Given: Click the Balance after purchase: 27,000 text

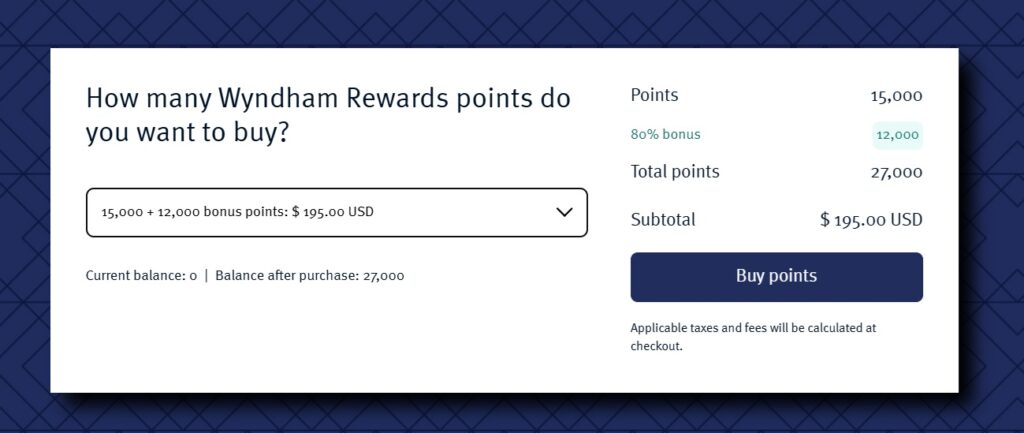Looking at the screenshot, I should pyautogui.click(x=309, y=276).
